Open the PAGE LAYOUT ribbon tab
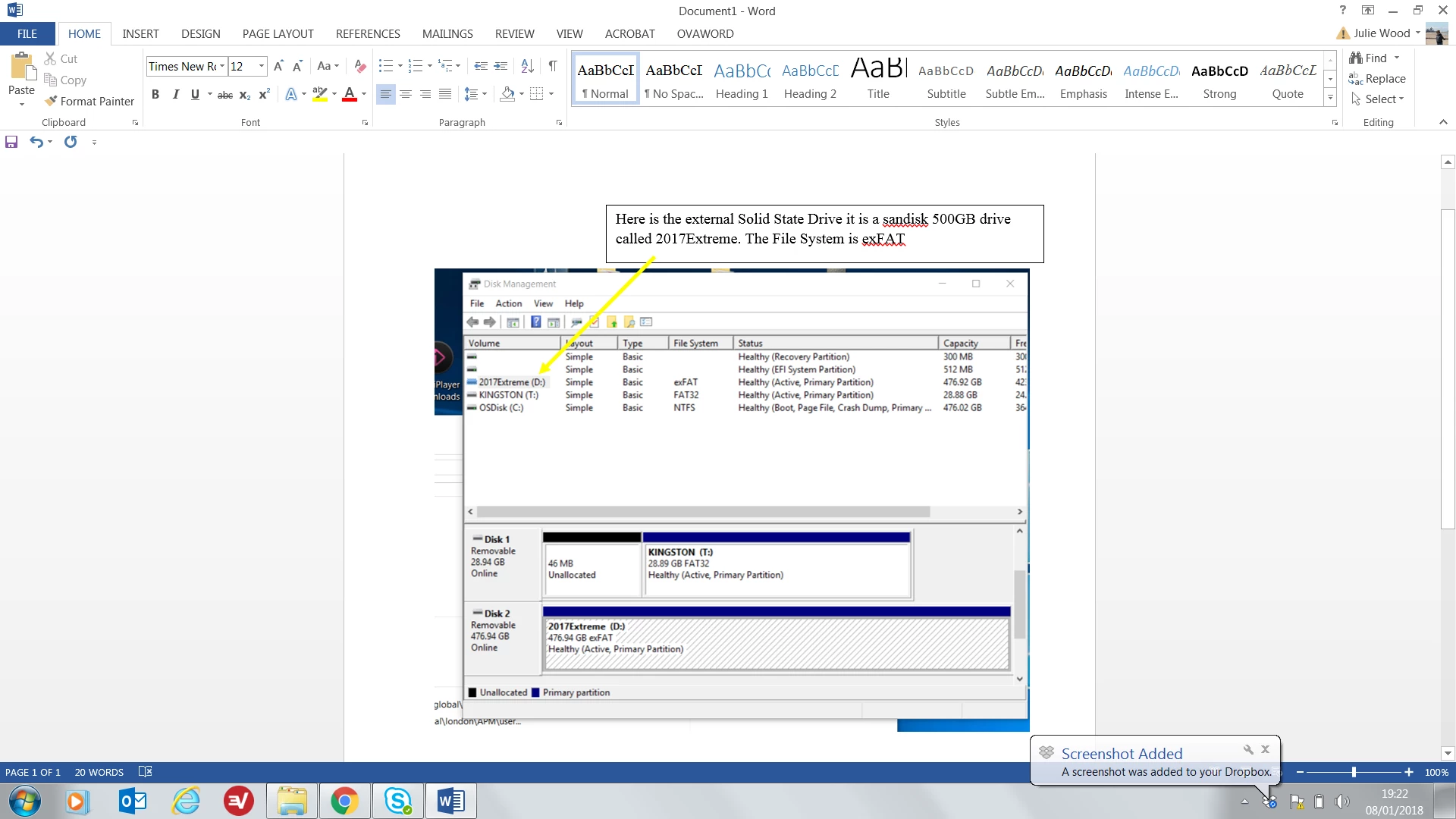Screen dimensions: 1456x819 [278, 33]
